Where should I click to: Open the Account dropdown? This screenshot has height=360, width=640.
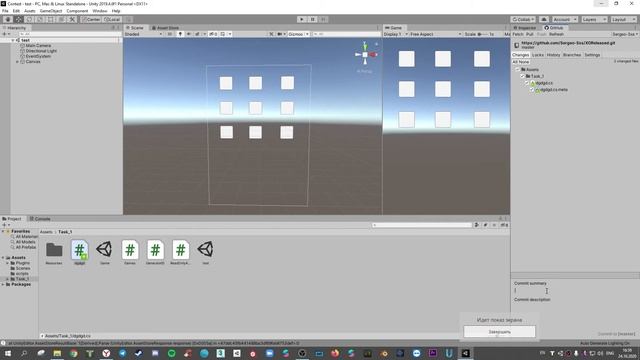coord(564,20)
